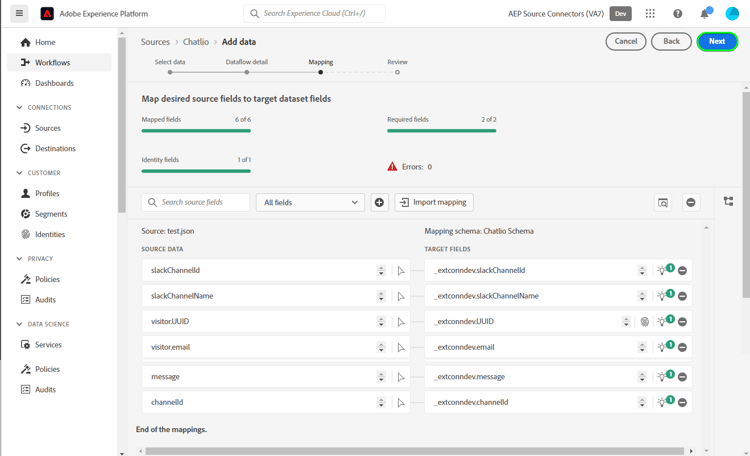The height and width of the screenshot is (456, 750).
Task: Show recommendations lightbulb for _extconndev.message
Action: click(662, 377)
